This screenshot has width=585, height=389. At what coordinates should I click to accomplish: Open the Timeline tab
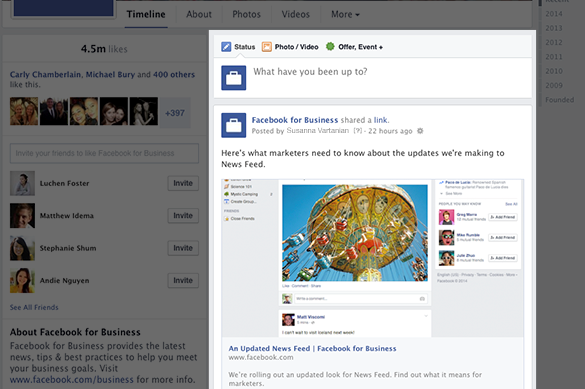tap(146, 14)
